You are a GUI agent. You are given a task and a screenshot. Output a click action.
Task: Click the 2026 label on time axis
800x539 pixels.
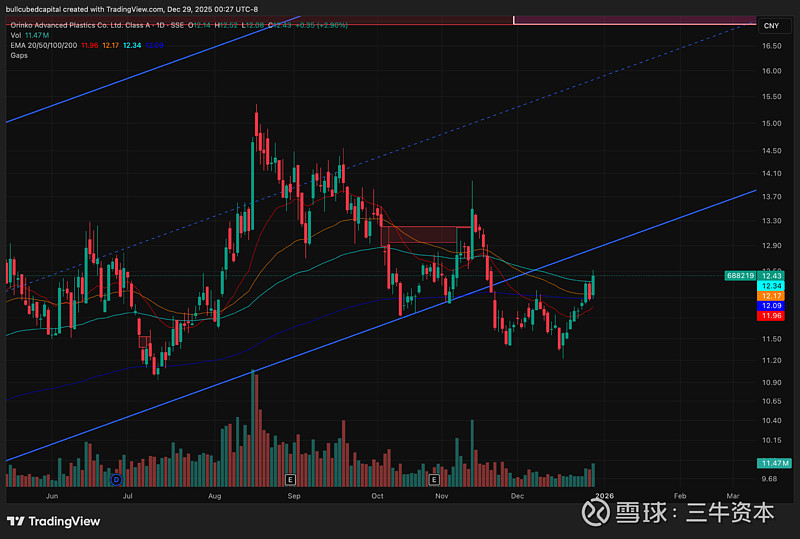click(605, 495)
